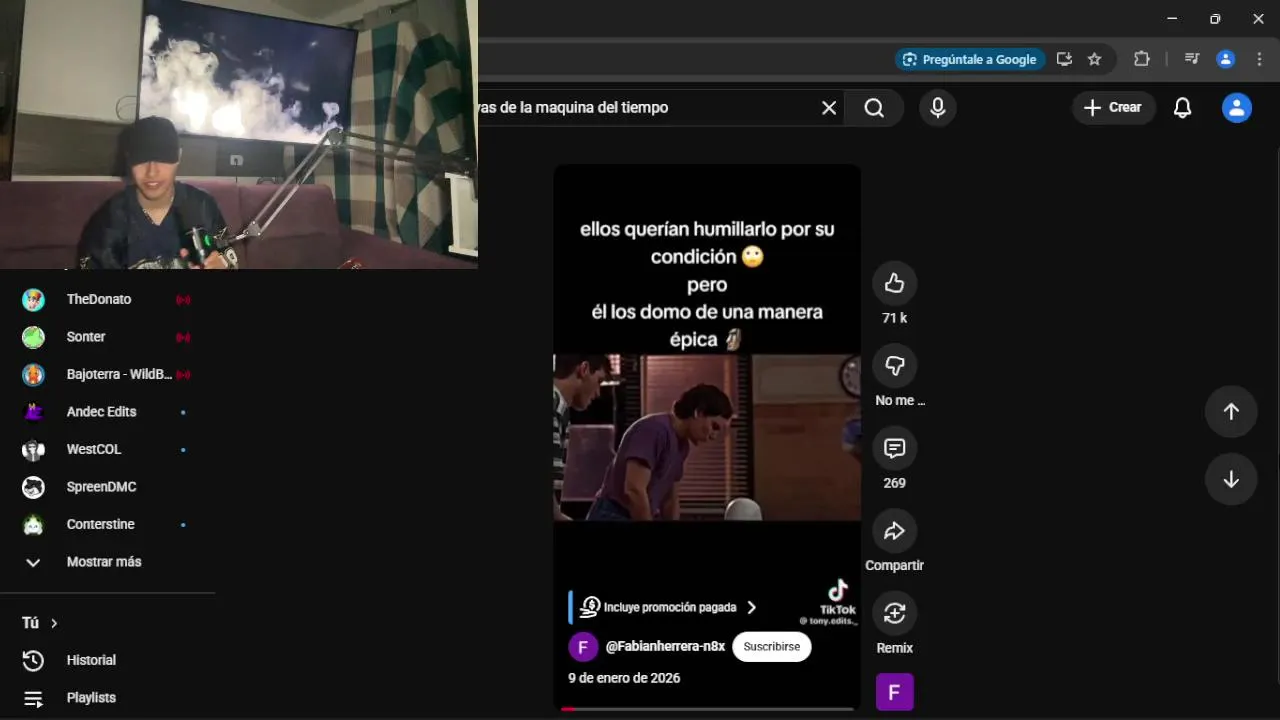The width and height of the screenshot is (1280, 720).
Task: Click Pregúntale a Google in address bar
Action: (x=970, y=59)
